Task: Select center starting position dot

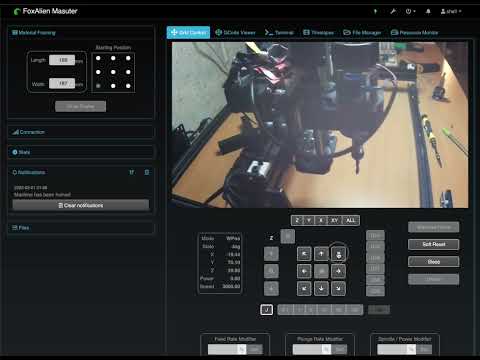Action: click(113, 72)
